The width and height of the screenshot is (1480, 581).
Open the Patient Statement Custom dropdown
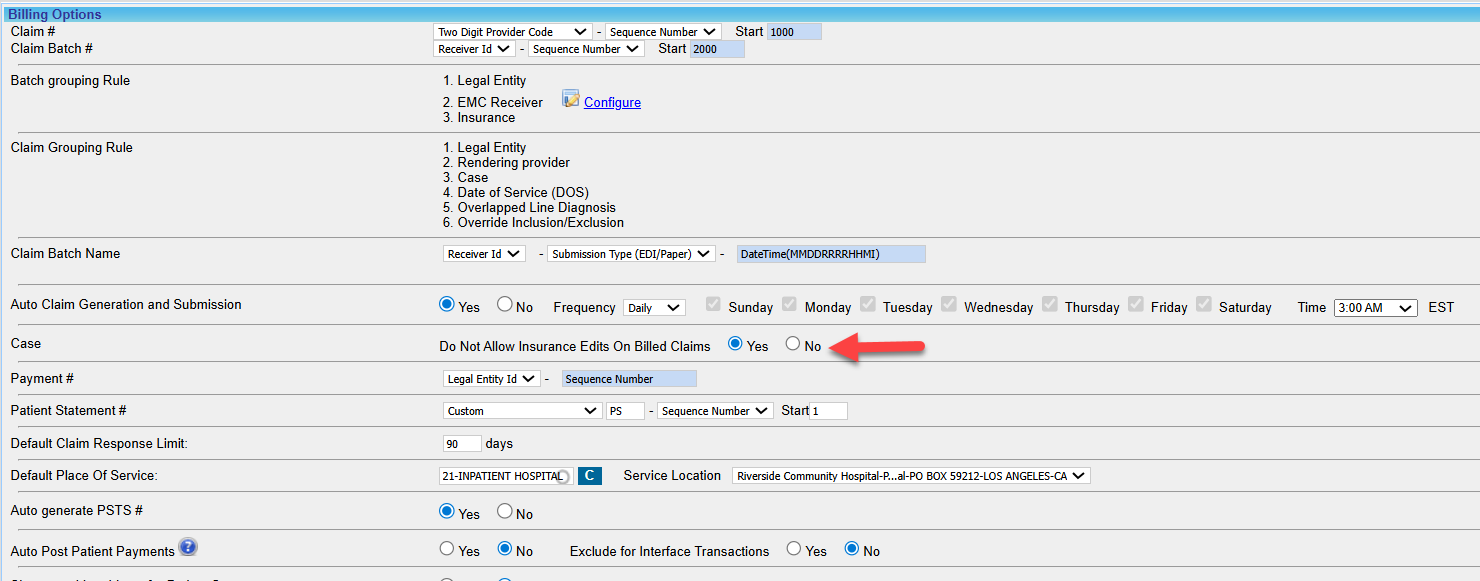point(522,411)
